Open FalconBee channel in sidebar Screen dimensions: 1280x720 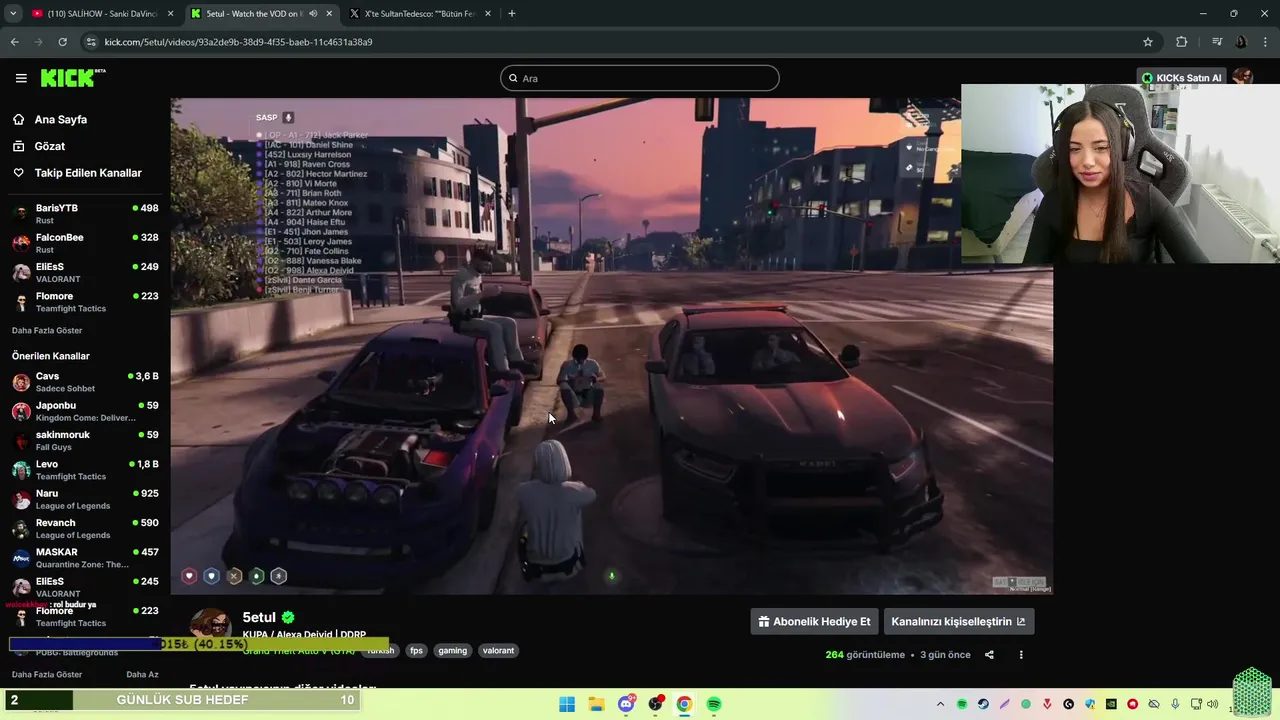pyautogui.click(x=85, y=243)
